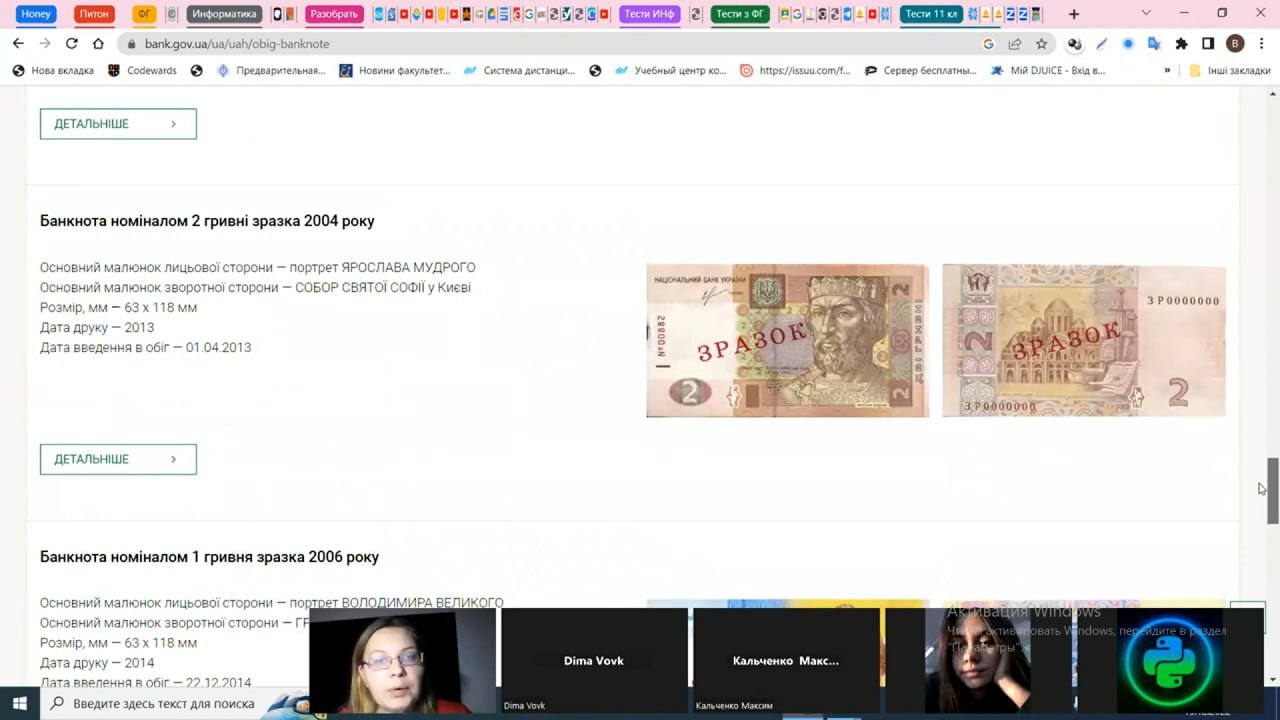Open the ФГ tab group
The width and height of the screenshot is (1280, 720).
tap(144, 14)
